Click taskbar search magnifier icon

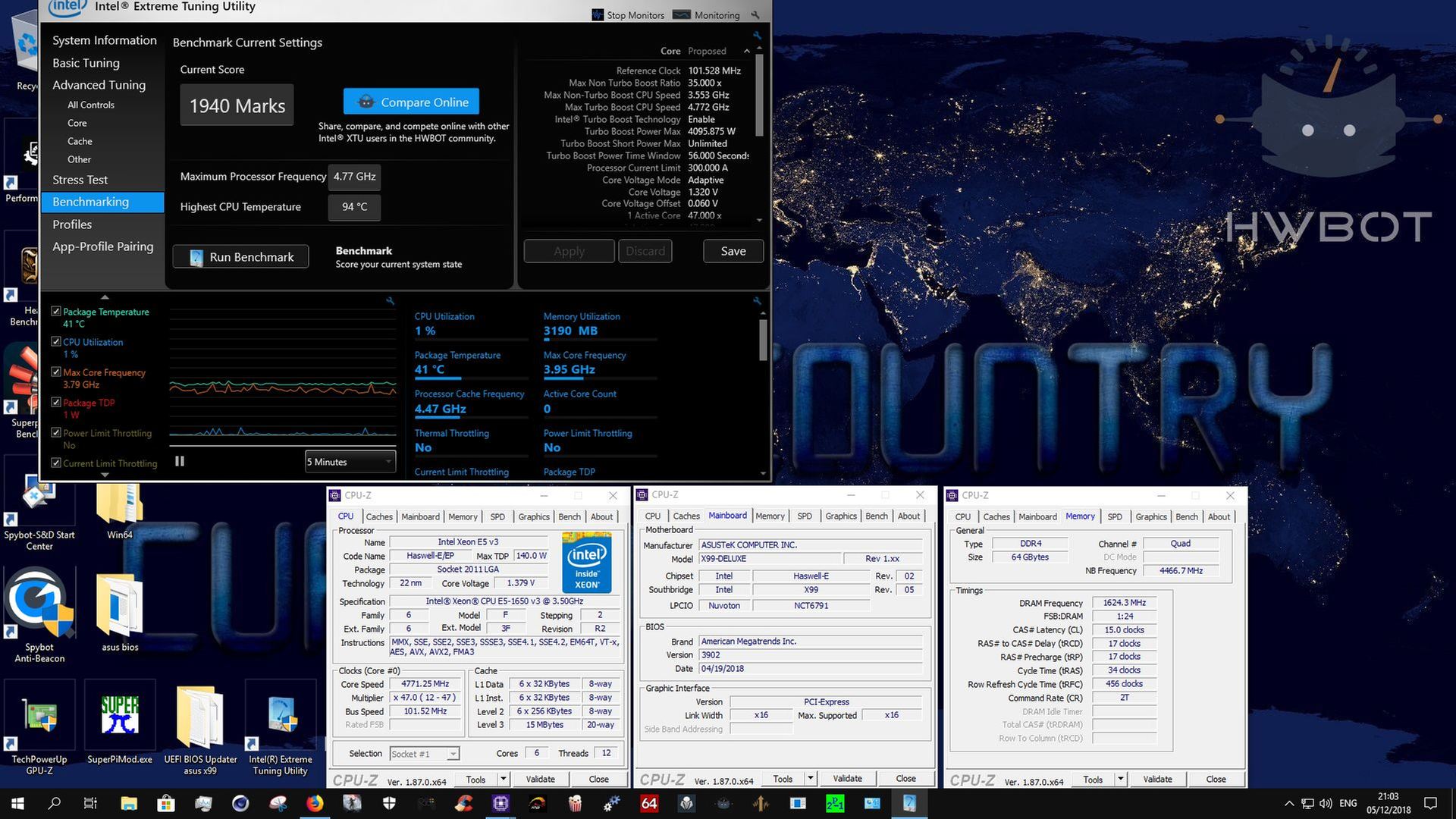(55, 803)
